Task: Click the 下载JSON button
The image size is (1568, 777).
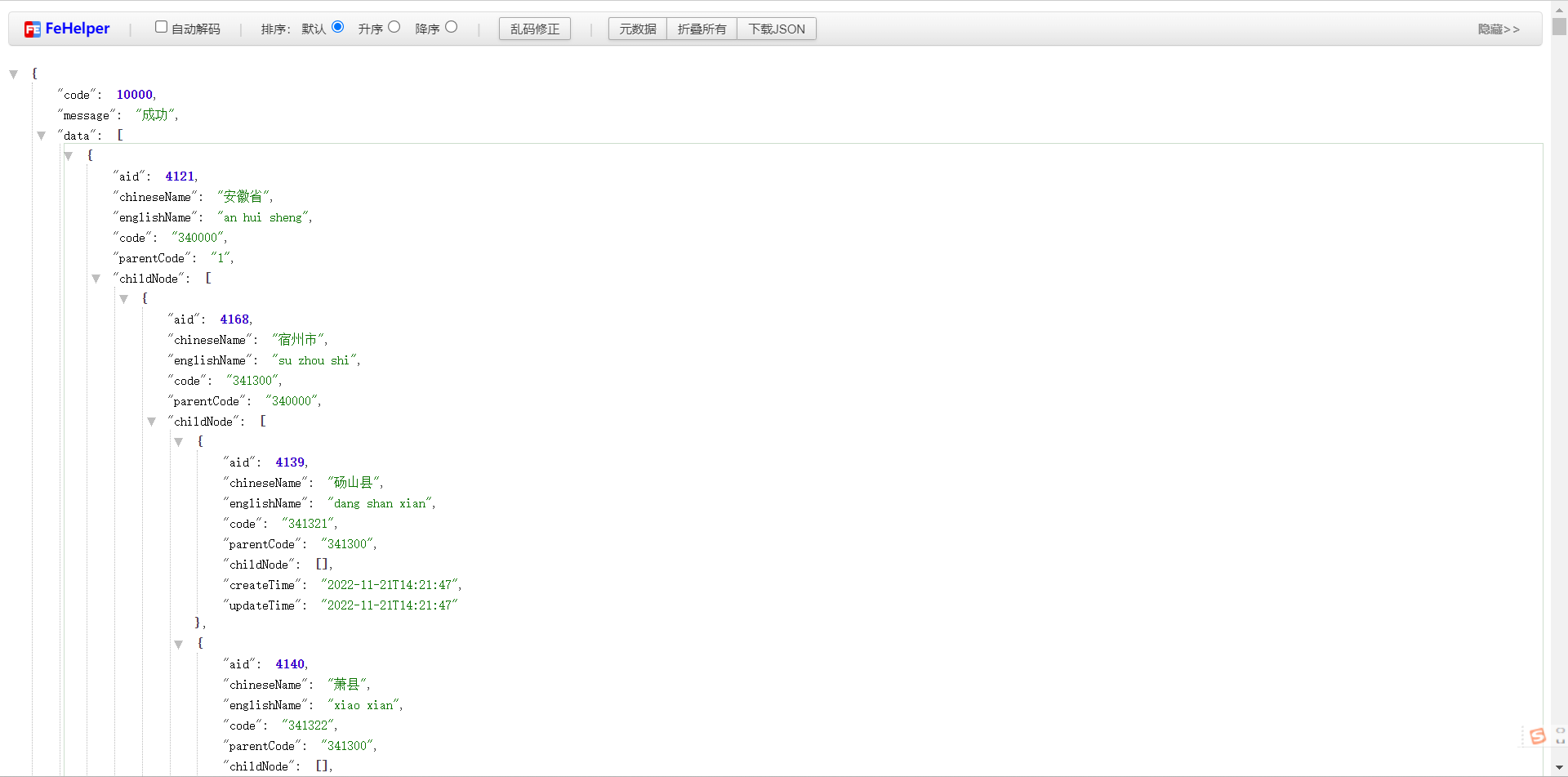Action: click(777, 29)
